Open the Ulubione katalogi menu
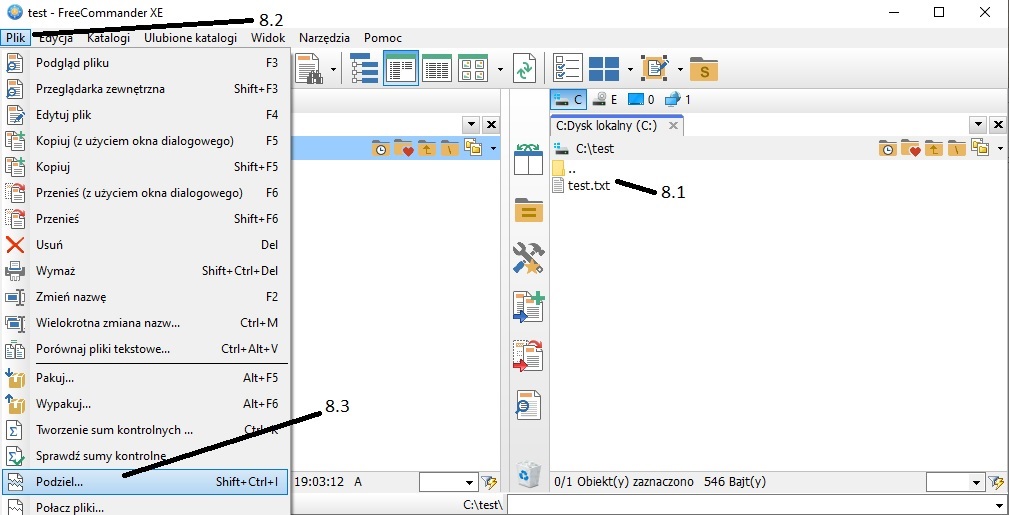This screenshot has height=515, width=1009. pos(190,38)
